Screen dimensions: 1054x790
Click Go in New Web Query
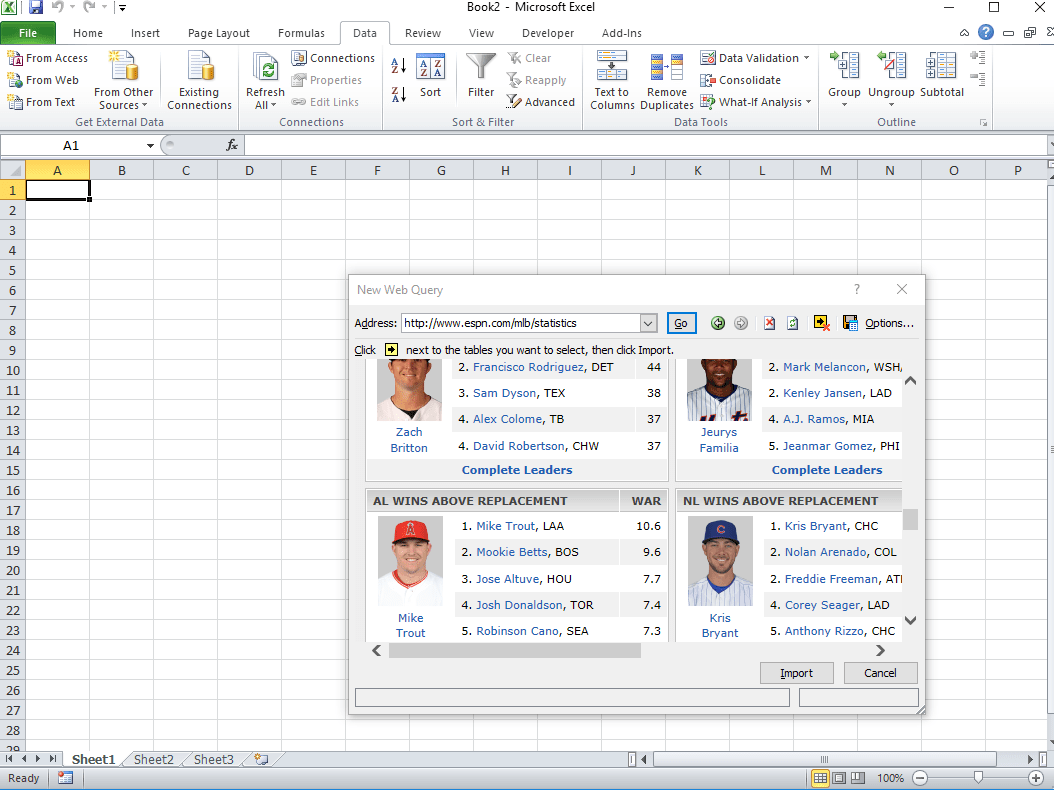[681, 323]
